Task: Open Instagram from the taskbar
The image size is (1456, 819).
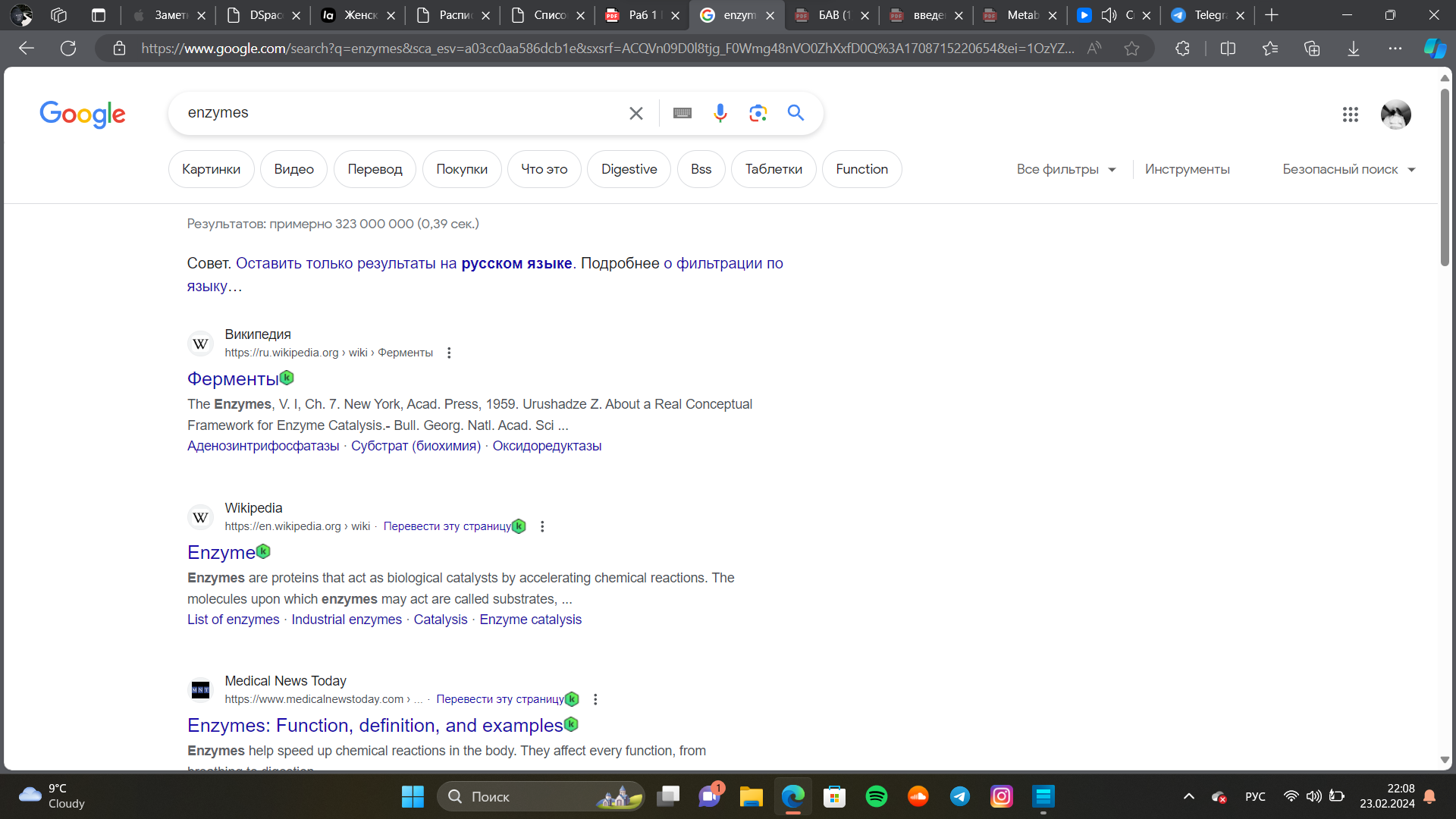Action: 1002,796
